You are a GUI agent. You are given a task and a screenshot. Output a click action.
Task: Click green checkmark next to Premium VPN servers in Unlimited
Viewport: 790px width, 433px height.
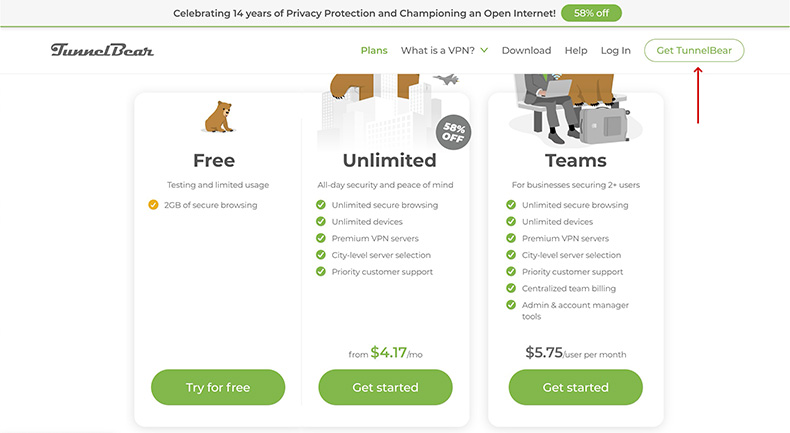pyautogui.click(x=321, y=238)
